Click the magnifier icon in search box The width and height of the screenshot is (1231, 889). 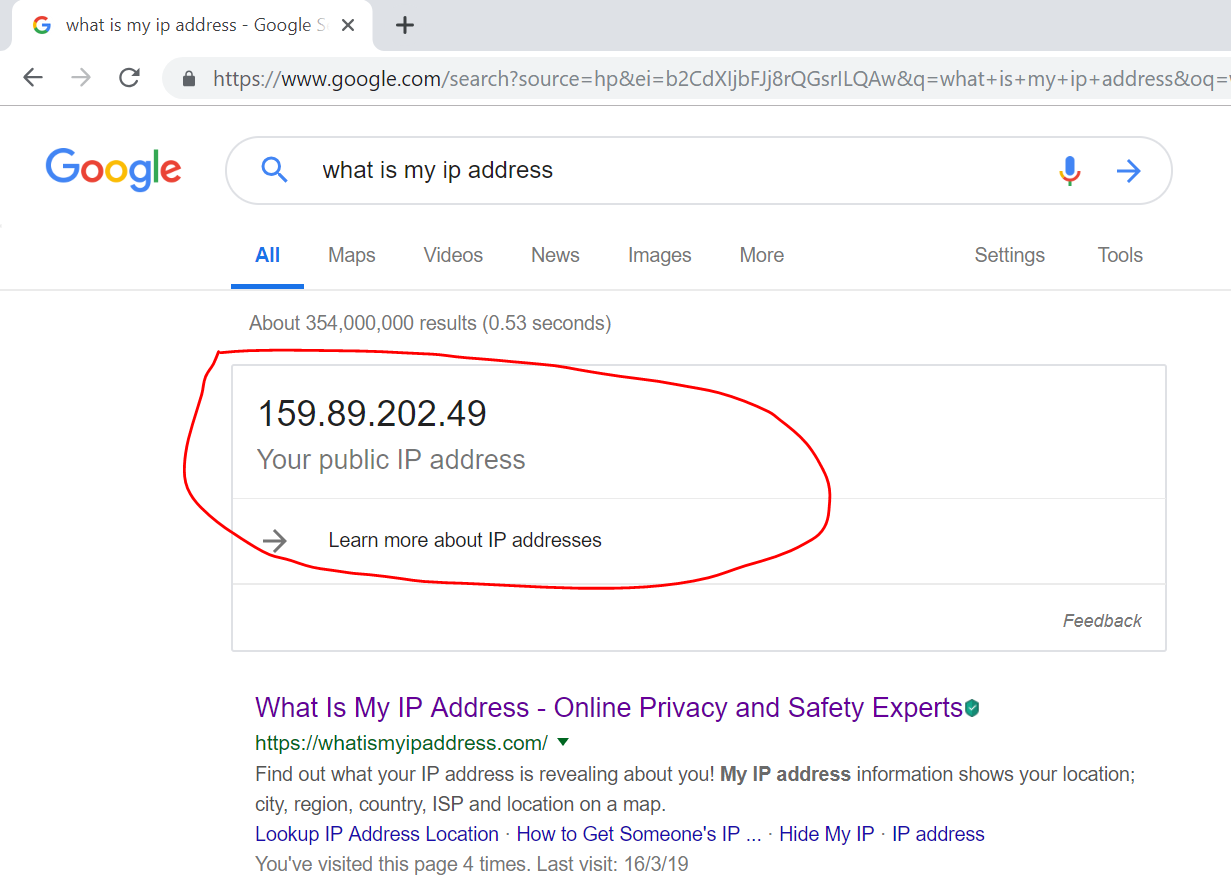(x=274, y=170)
